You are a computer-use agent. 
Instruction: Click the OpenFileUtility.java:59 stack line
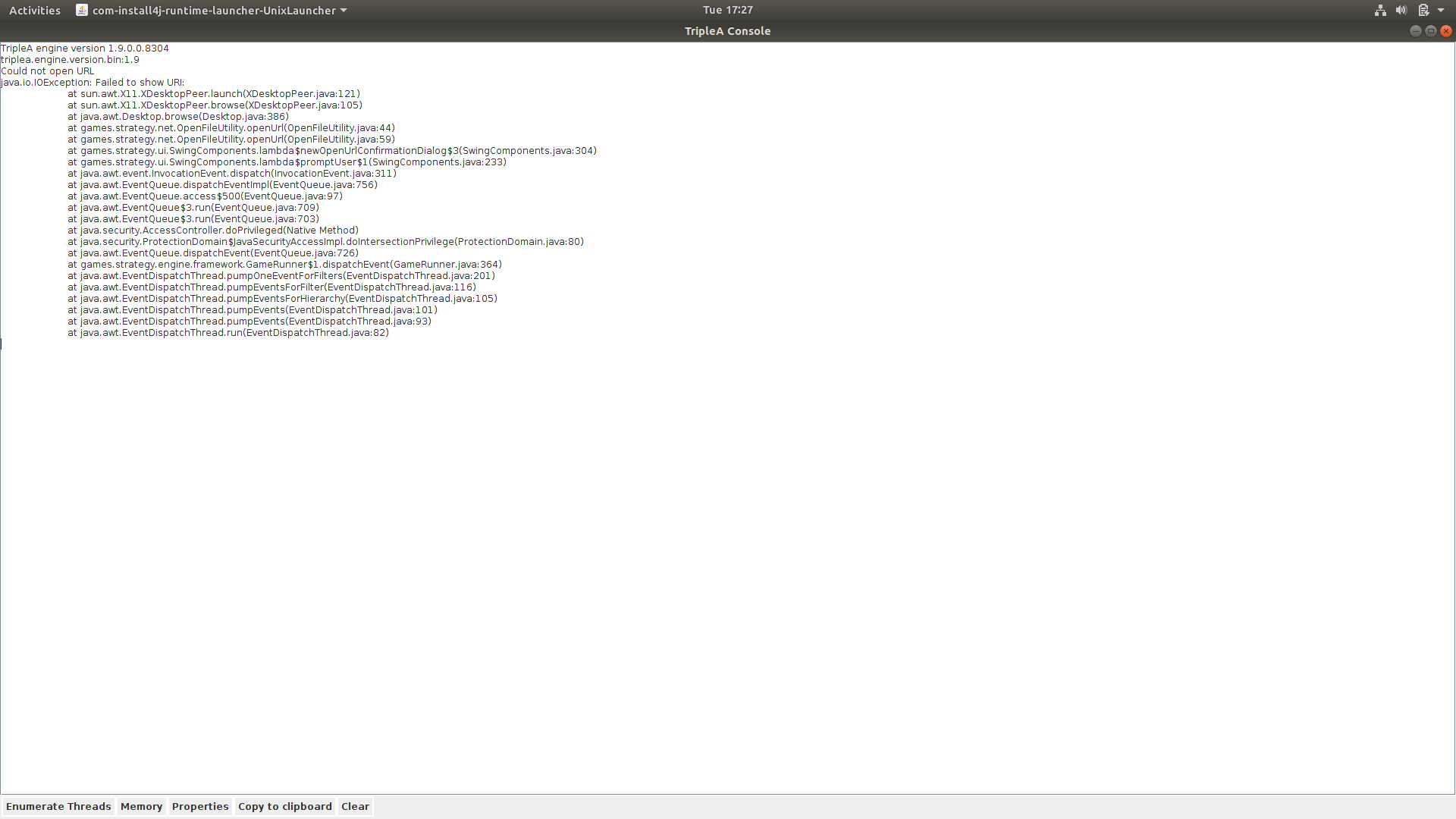pos(231,139)
